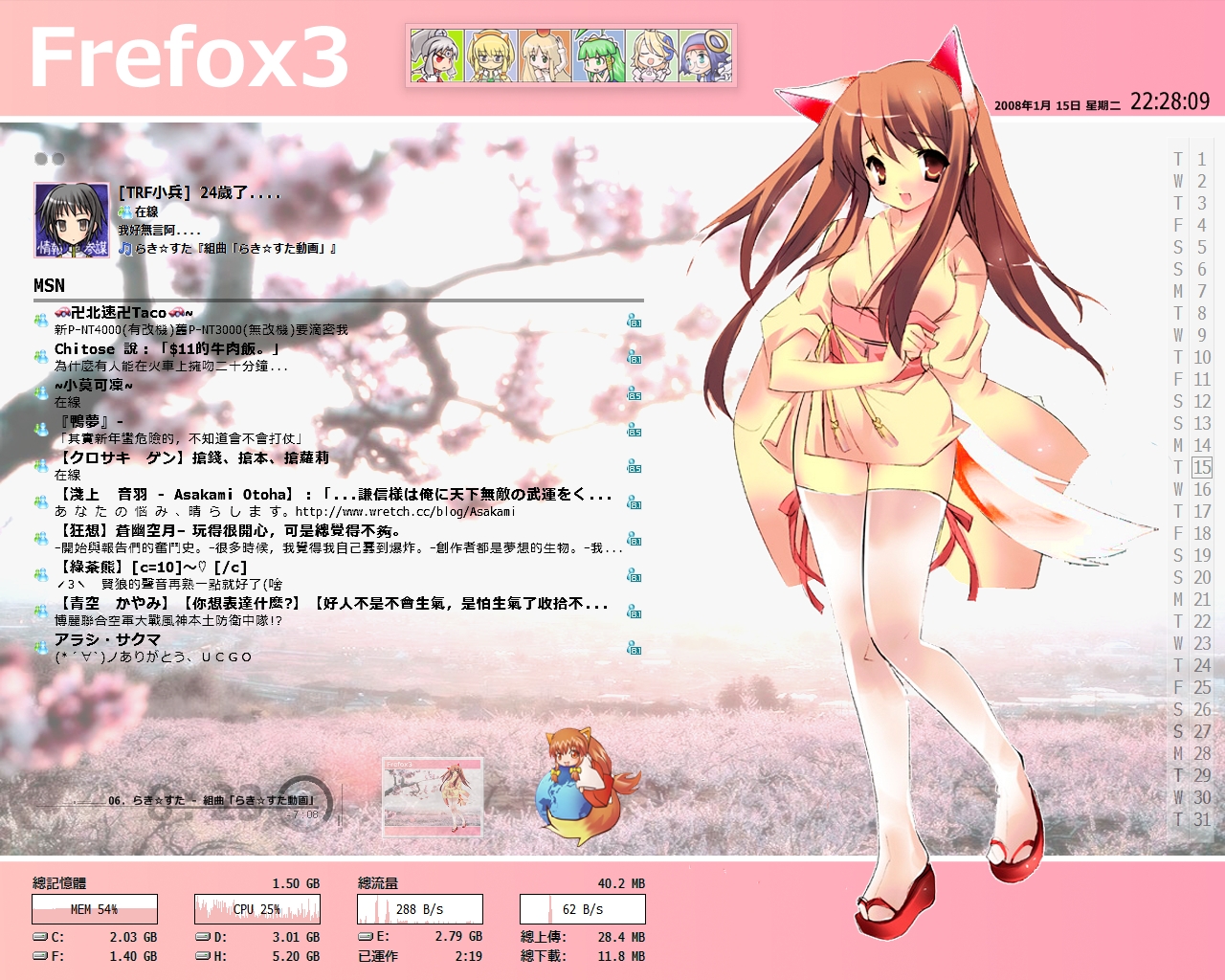Click the buddy icon beside 『鴨夢』
Image resolution: width=1225 pixels, height=980 pixels.
pos(41,430)
